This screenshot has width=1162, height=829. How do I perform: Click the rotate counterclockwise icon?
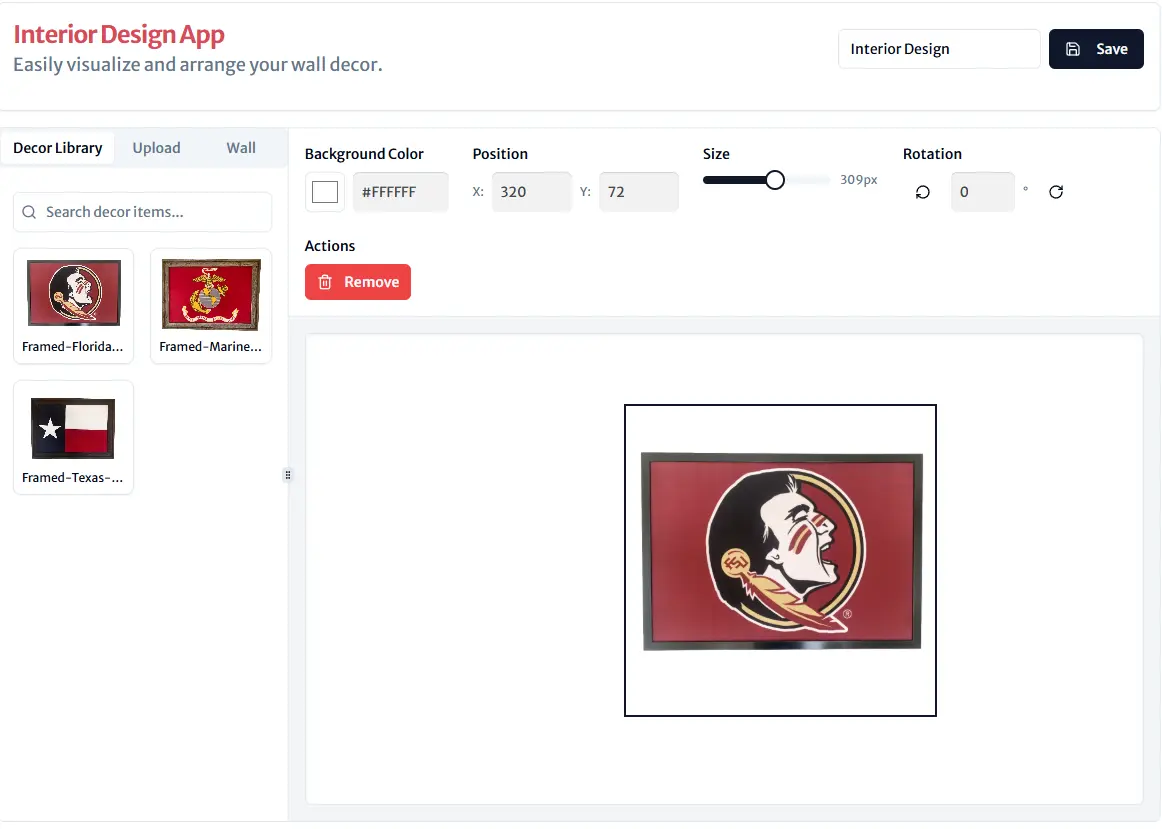923,193
